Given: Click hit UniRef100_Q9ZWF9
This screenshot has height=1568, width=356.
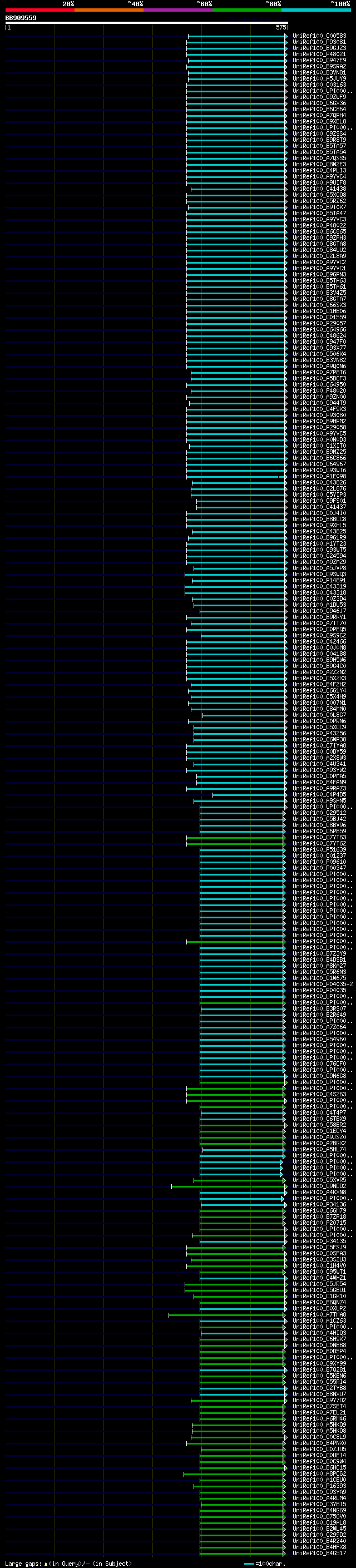Looking at the screenshot, I should (319, 97).
